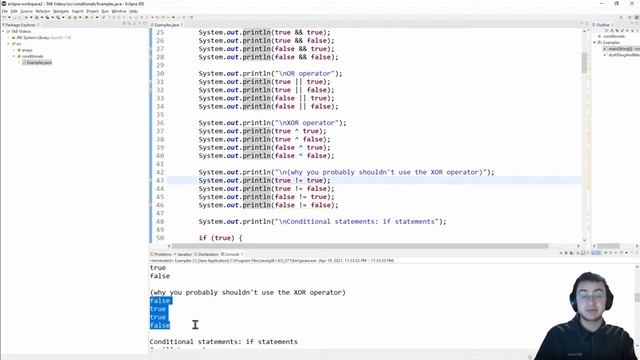Click the Save toolbar icon
This screenshot has height=360, width=640.
pos(15,18)
